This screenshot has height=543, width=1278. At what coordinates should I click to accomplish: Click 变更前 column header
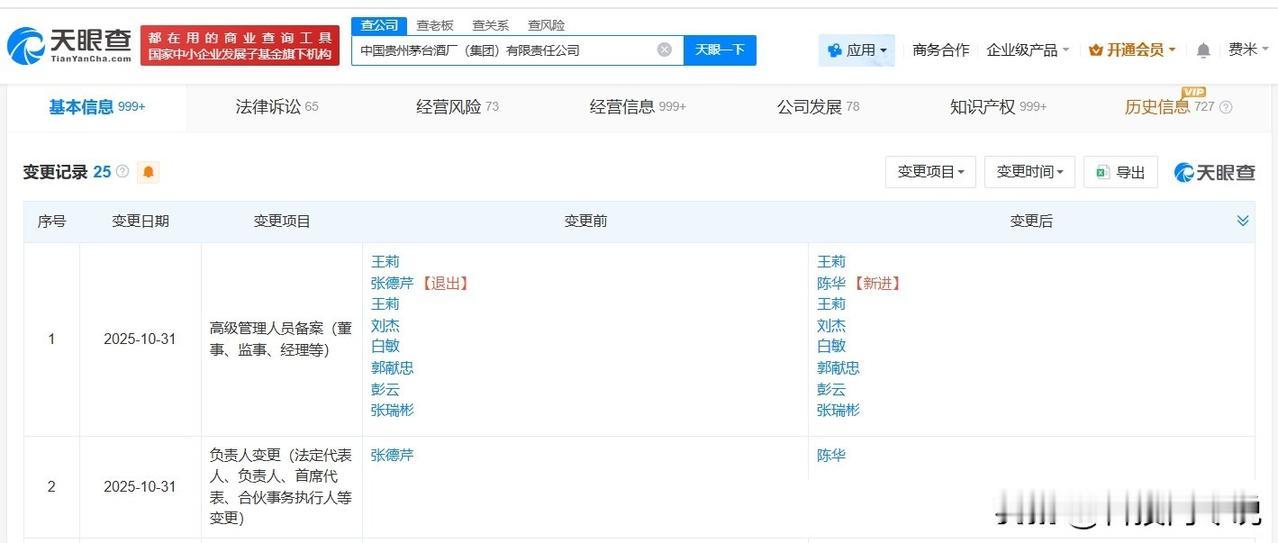[x=585, y=221]
